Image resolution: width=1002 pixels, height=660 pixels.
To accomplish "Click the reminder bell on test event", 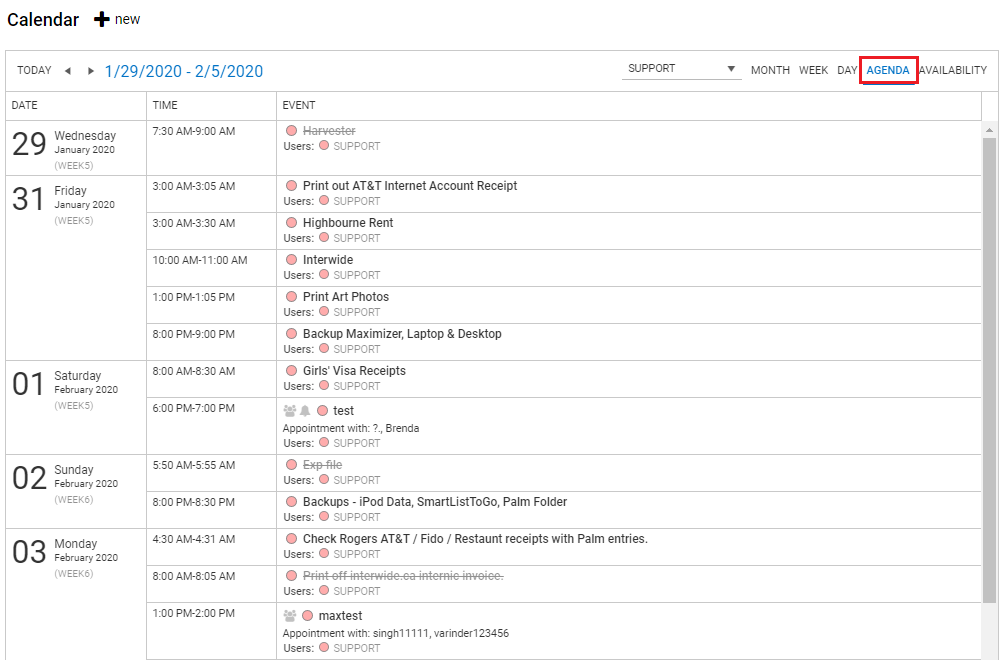I will pos(305,410).
